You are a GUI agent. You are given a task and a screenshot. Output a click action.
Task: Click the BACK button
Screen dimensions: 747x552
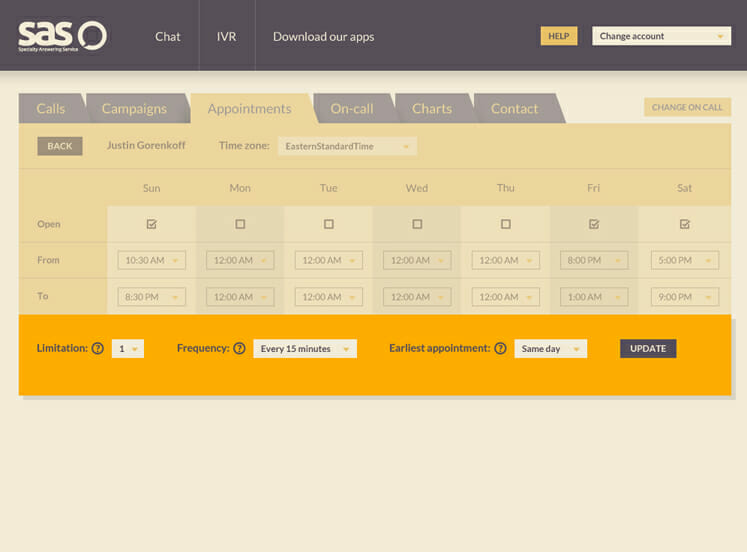60,146
